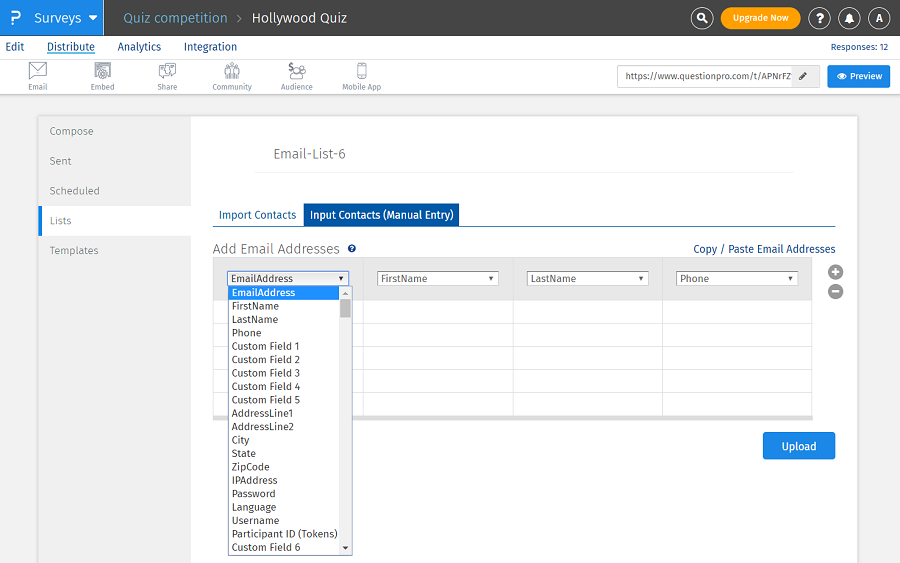Open the Phone column dropdown

coord(737,279)
